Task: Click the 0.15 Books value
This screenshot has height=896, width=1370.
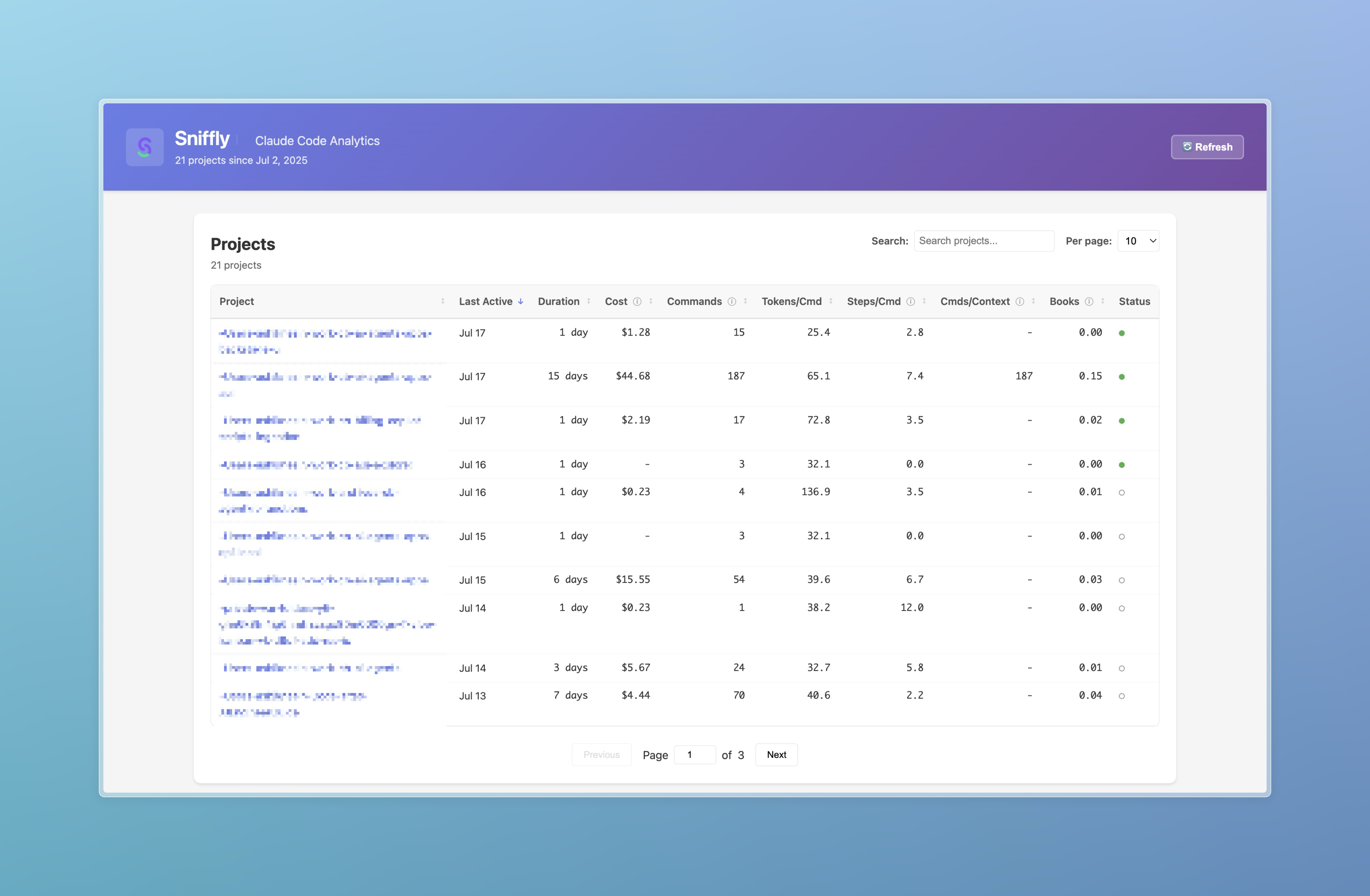Action: point(1090,376)
